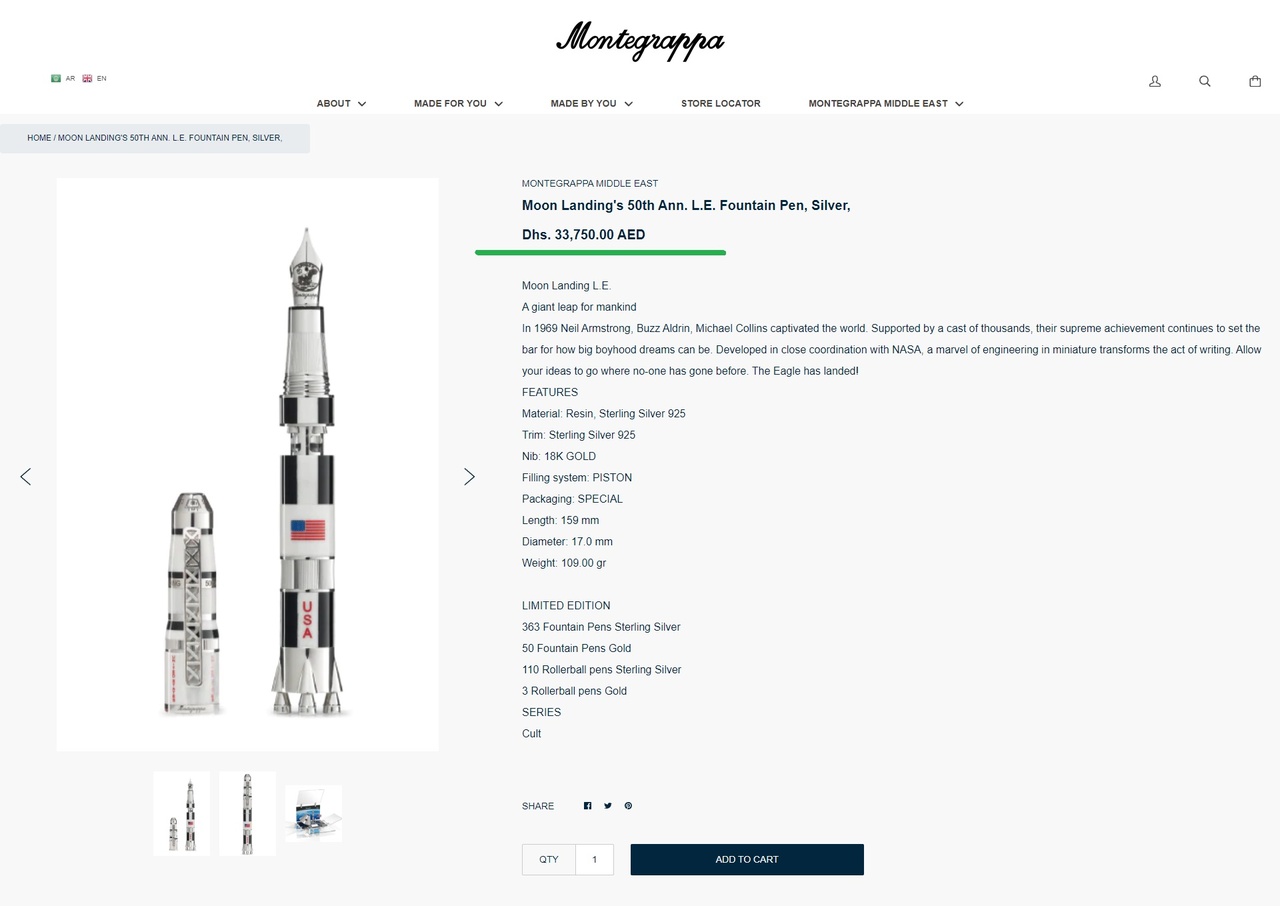Expand the Made For You menu
This screenshot has height=906, width=1280.
coord(458,103)
